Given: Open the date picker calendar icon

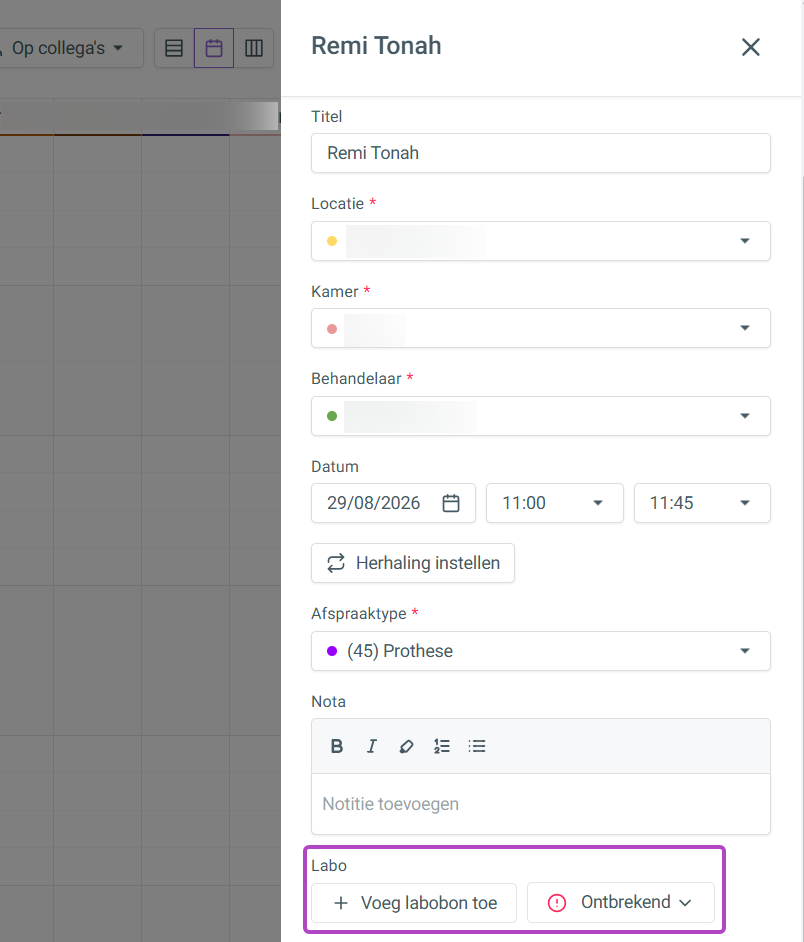Looking at the screenshot, I should (451, 503).
